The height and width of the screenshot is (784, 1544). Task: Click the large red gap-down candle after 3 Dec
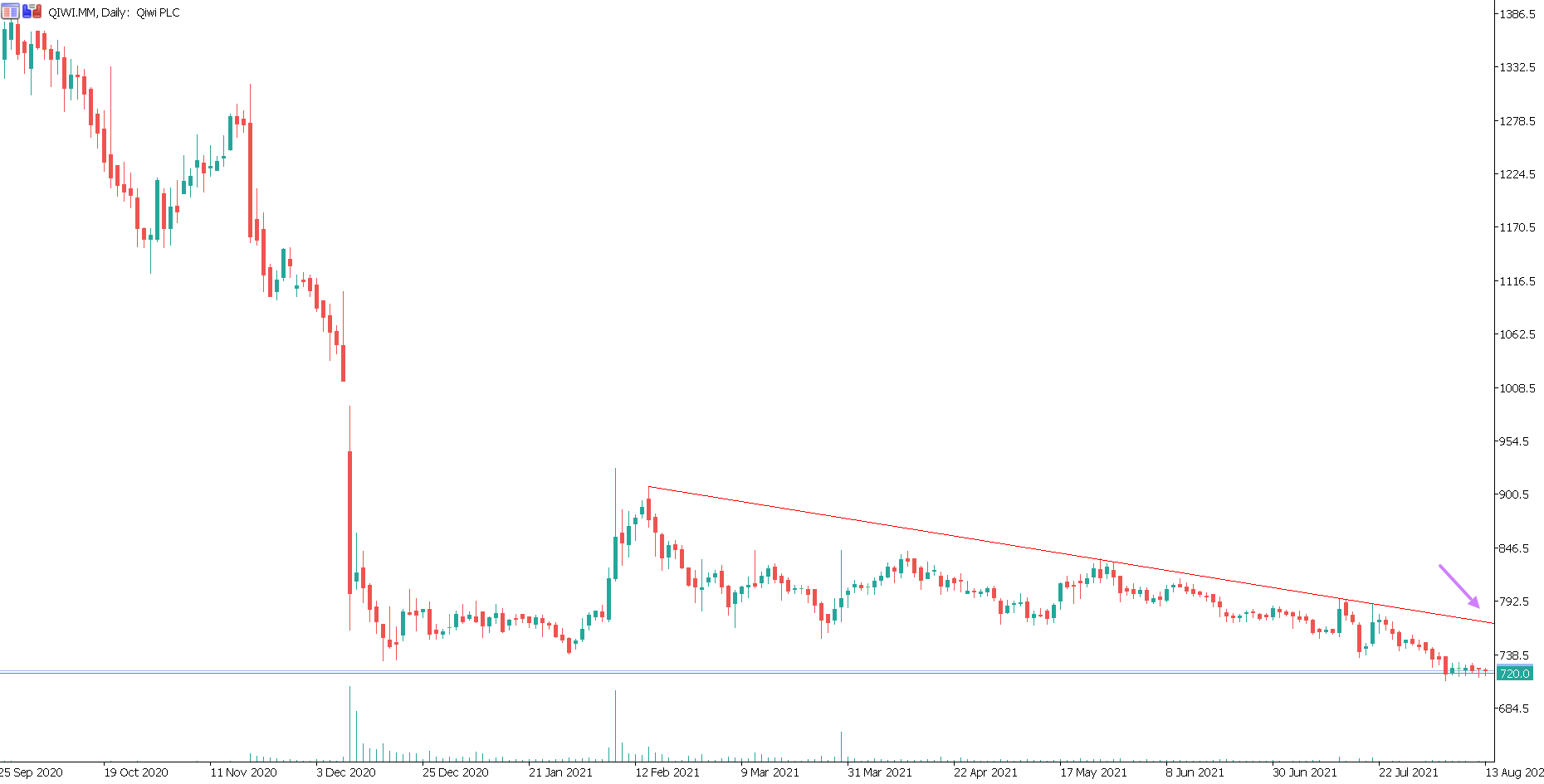[349, 523]
